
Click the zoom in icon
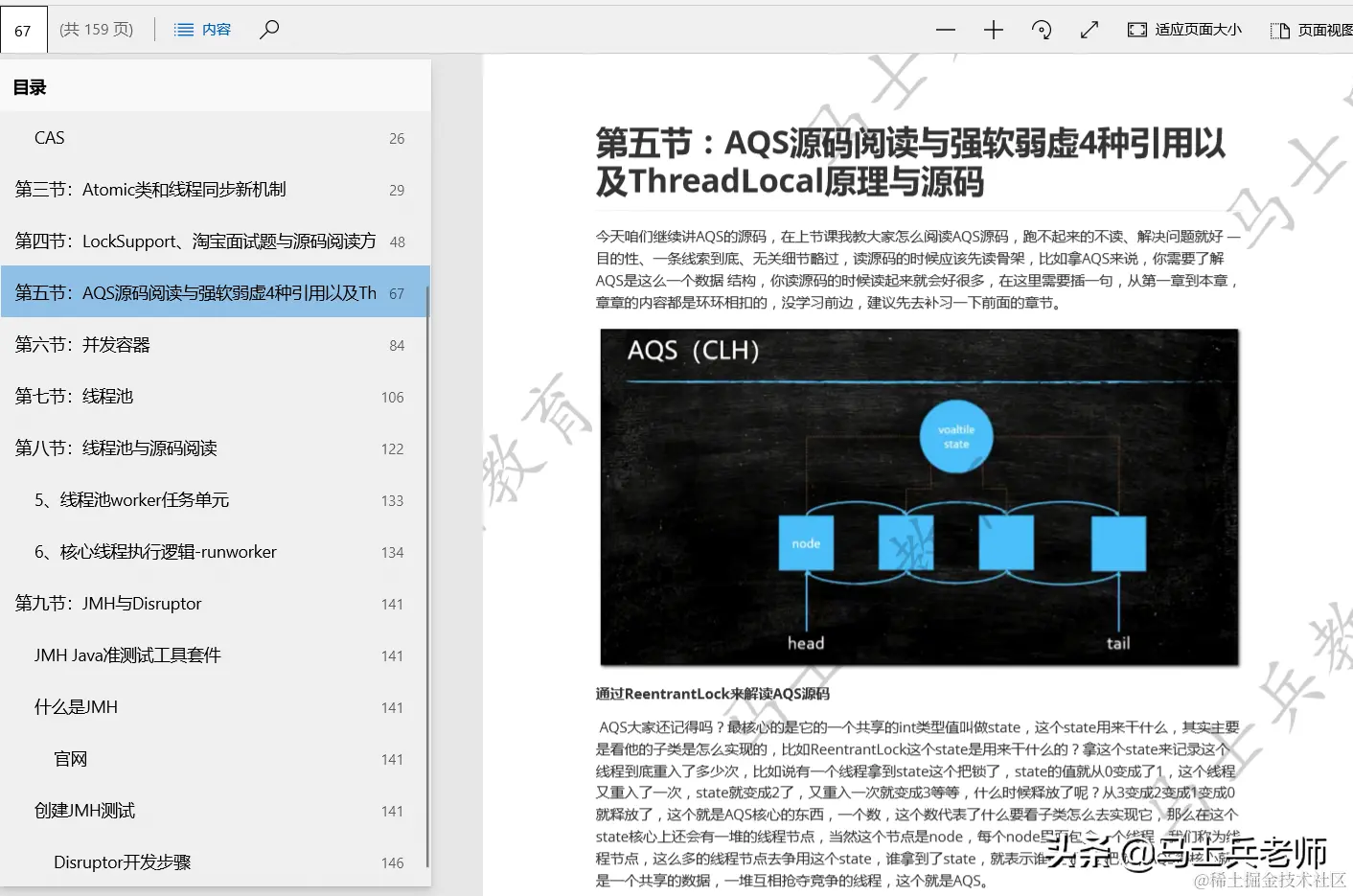[x=993, y=30]
